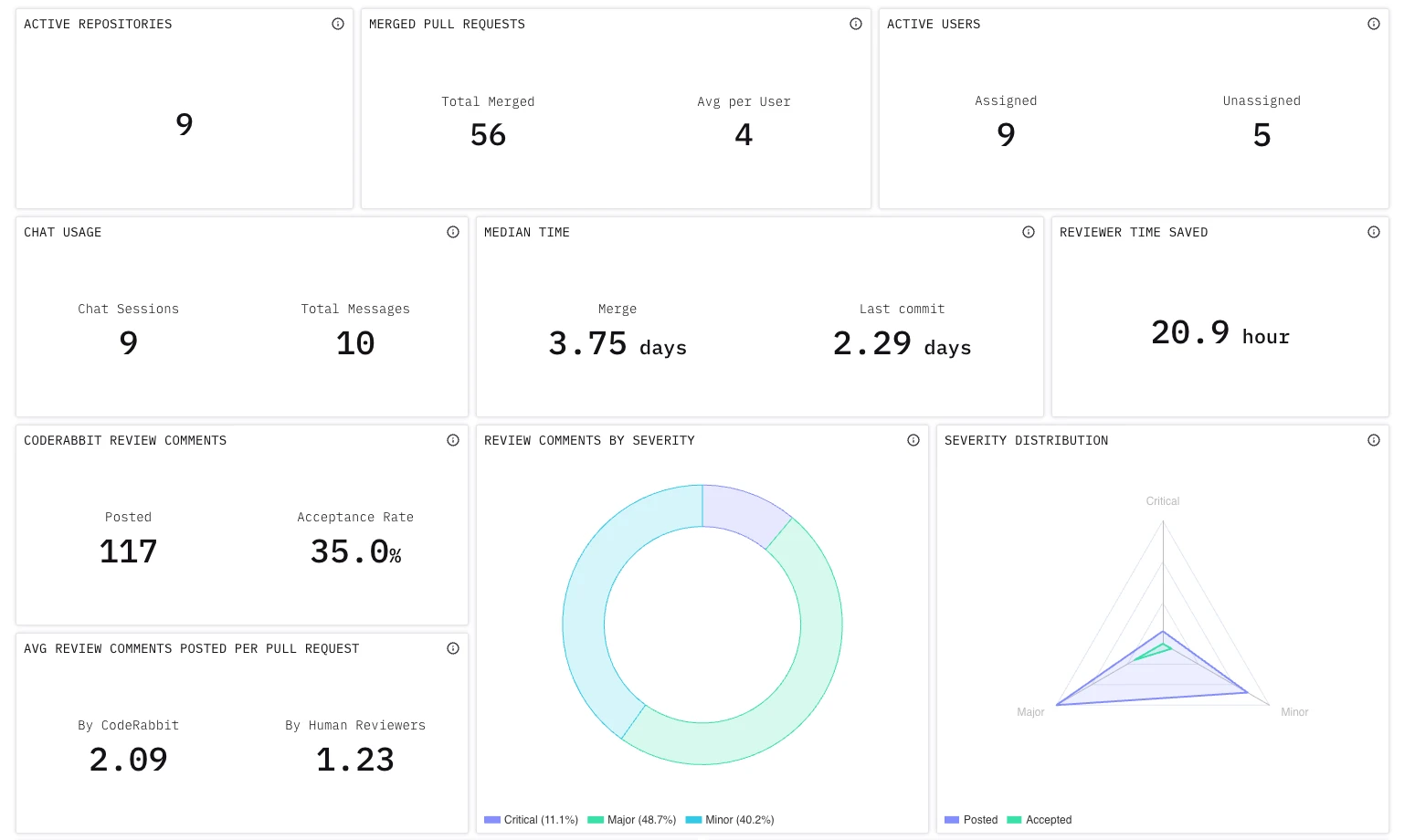Click the Critical axis label on radar chart
This screenshot has height=840, width=1404.
click(x=1162, y=500)
